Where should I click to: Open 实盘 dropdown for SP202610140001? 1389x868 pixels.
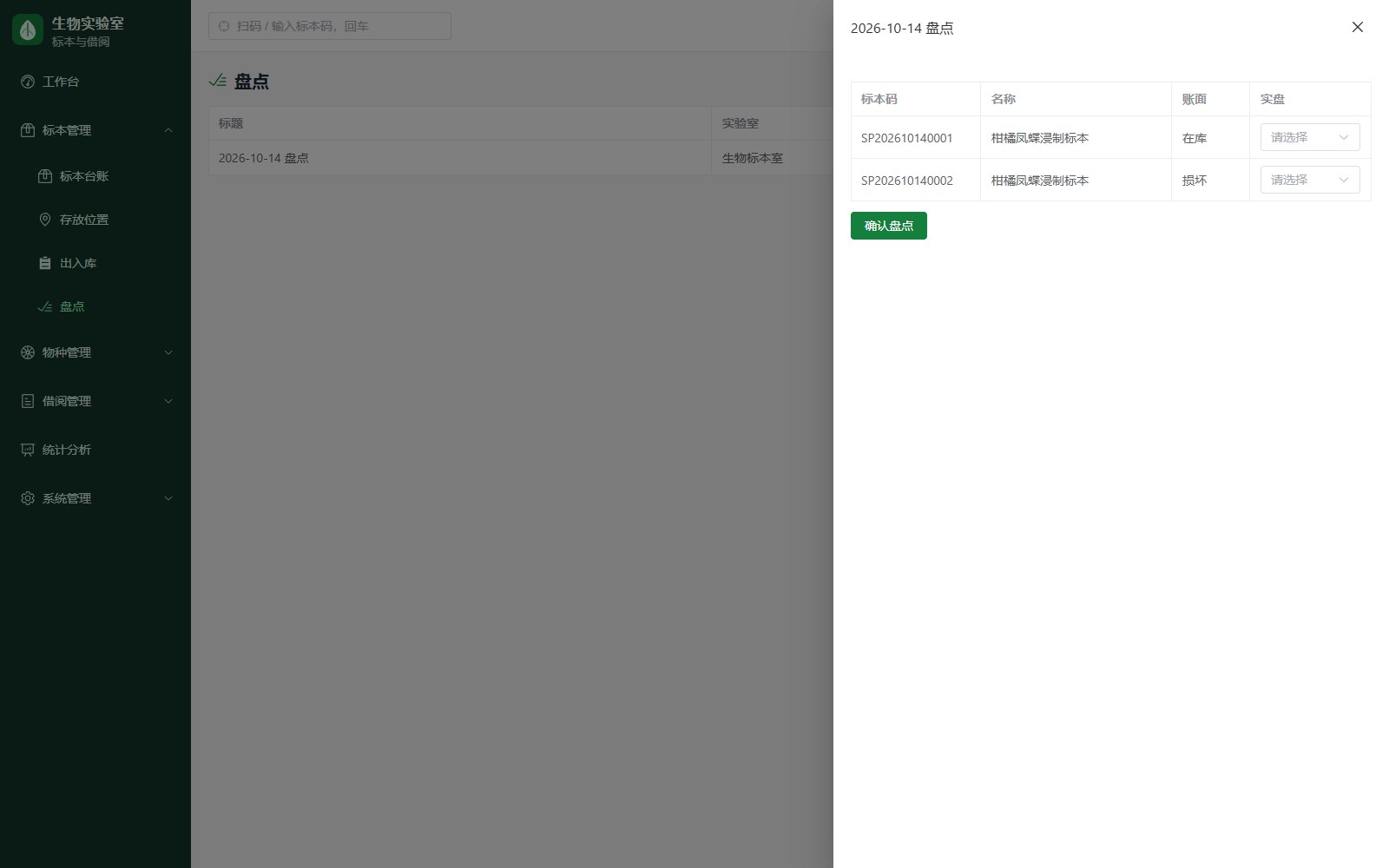[x=1310, y=137]
